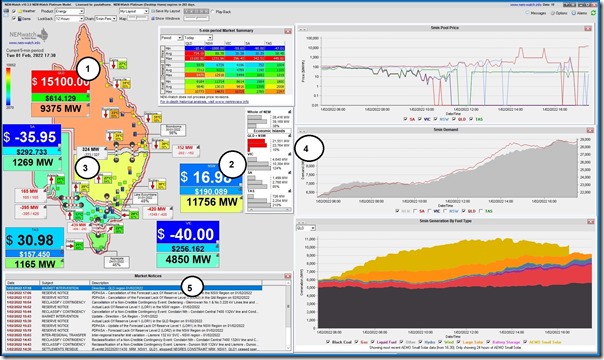The width and height of the screenshot is (604, 360).
Task: Close the 5min Pool Price chart panel
Action: tap(588, 28)
